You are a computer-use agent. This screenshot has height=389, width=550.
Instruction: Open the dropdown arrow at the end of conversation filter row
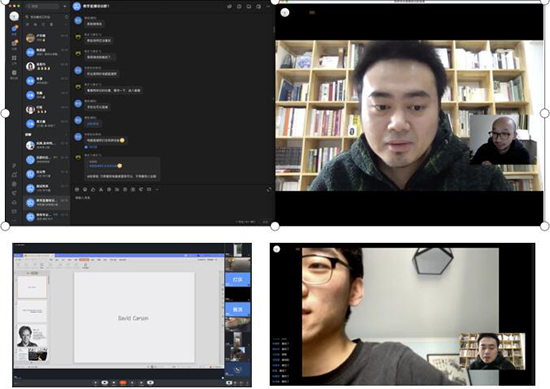tap(66, 25)
